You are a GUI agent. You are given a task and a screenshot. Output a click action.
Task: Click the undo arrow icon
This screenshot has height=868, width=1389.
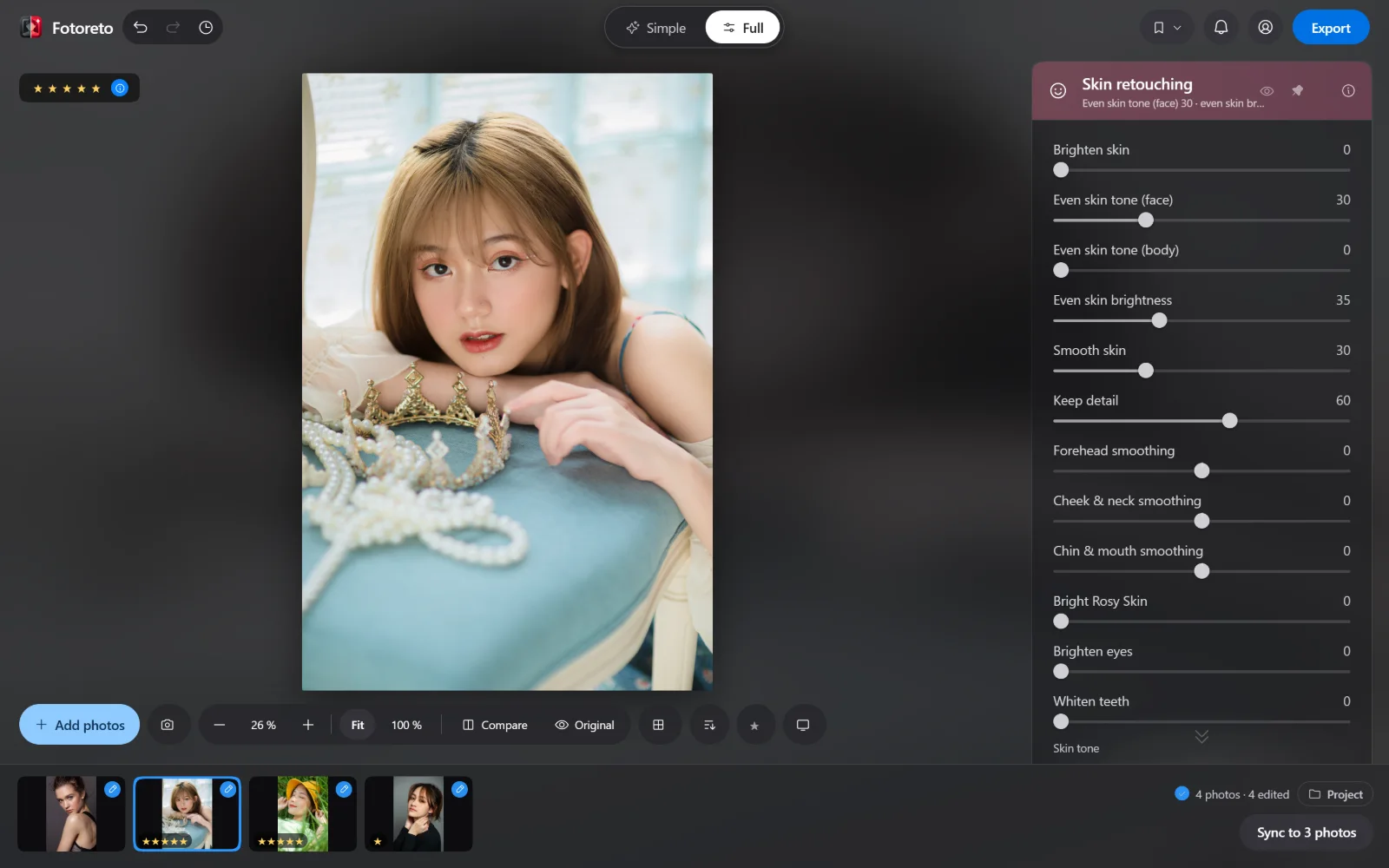pyautogui.click(x=141, y=28)
